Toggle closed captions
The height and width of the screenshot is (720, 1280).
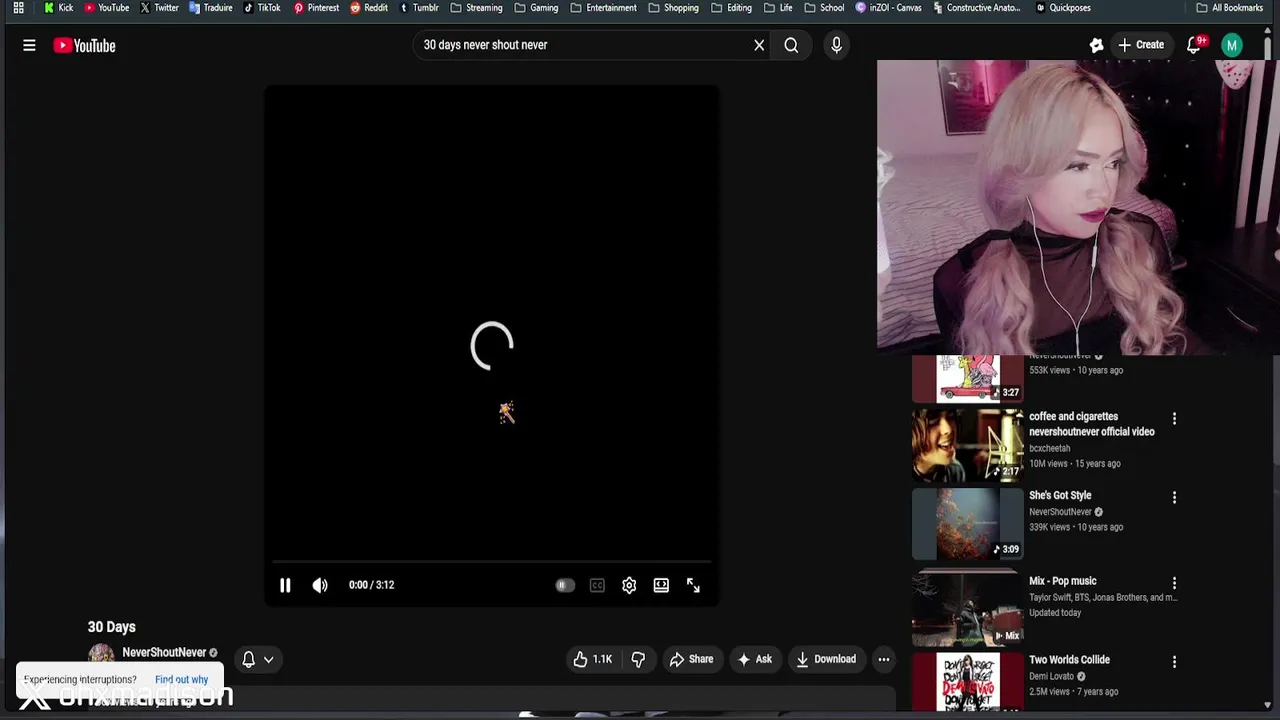pyautogui.click(x=597, y=585)
